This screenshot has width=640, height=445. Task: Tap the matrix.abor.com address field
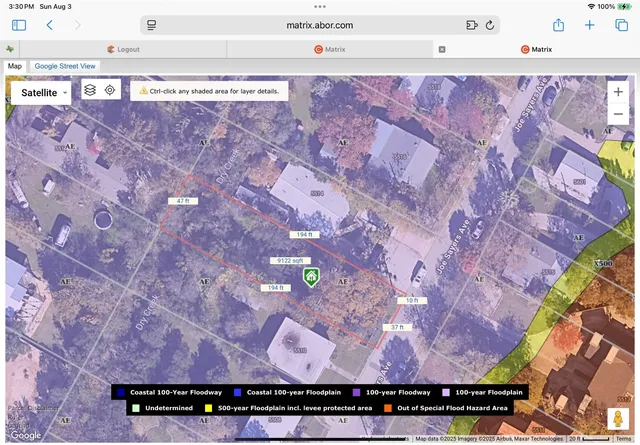click(x=320, y=25)
